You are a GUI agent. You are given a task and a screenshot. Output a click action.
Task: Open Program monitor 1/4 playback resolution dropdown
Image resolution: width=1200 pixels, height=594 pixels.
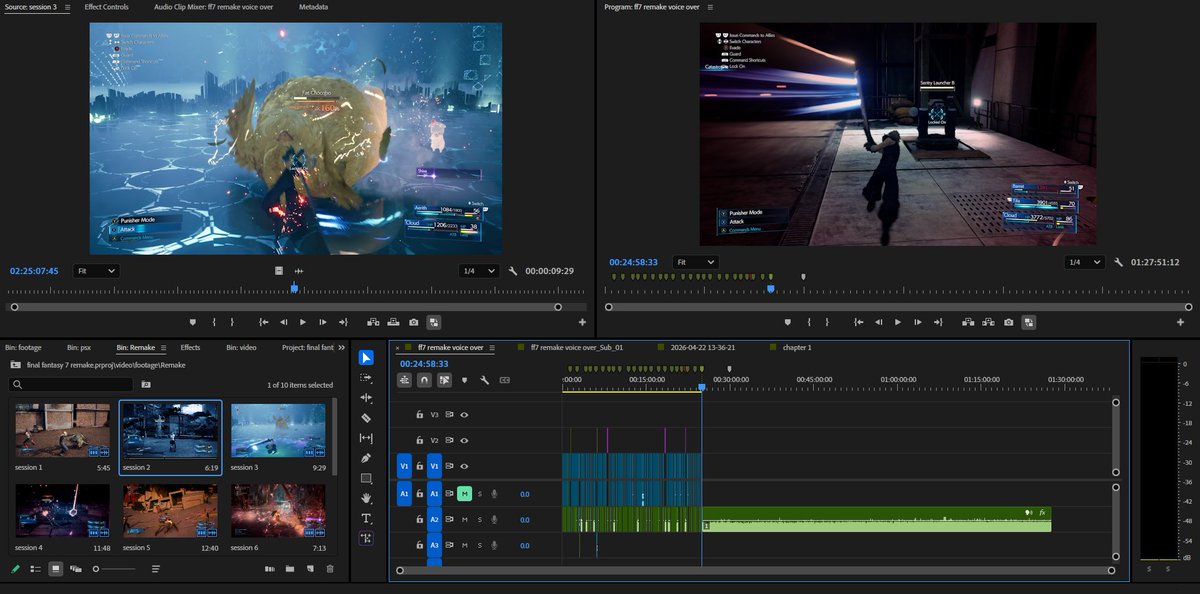1085,262
